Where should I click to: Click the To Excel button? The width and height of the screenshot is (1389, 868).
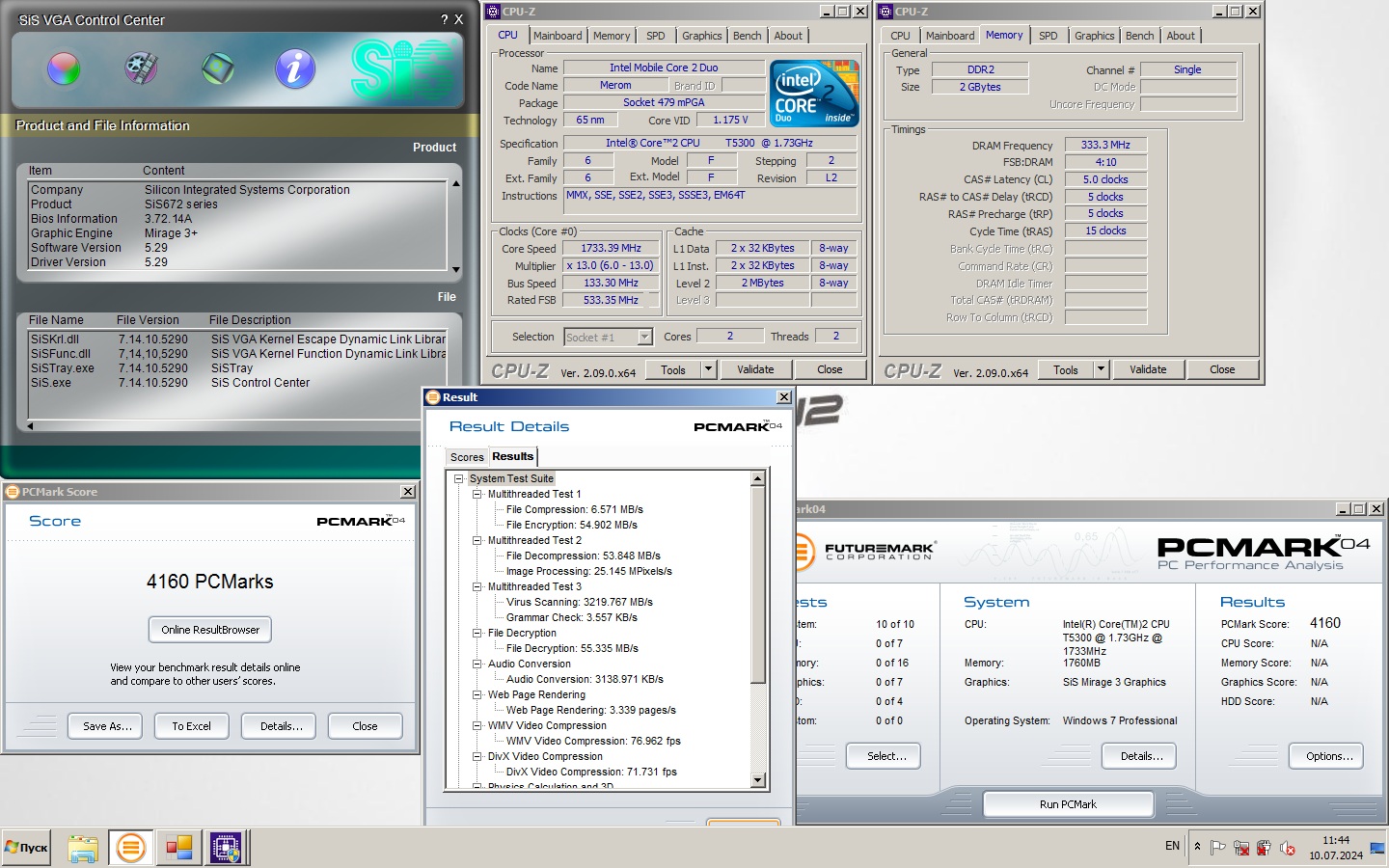[191, 726]
